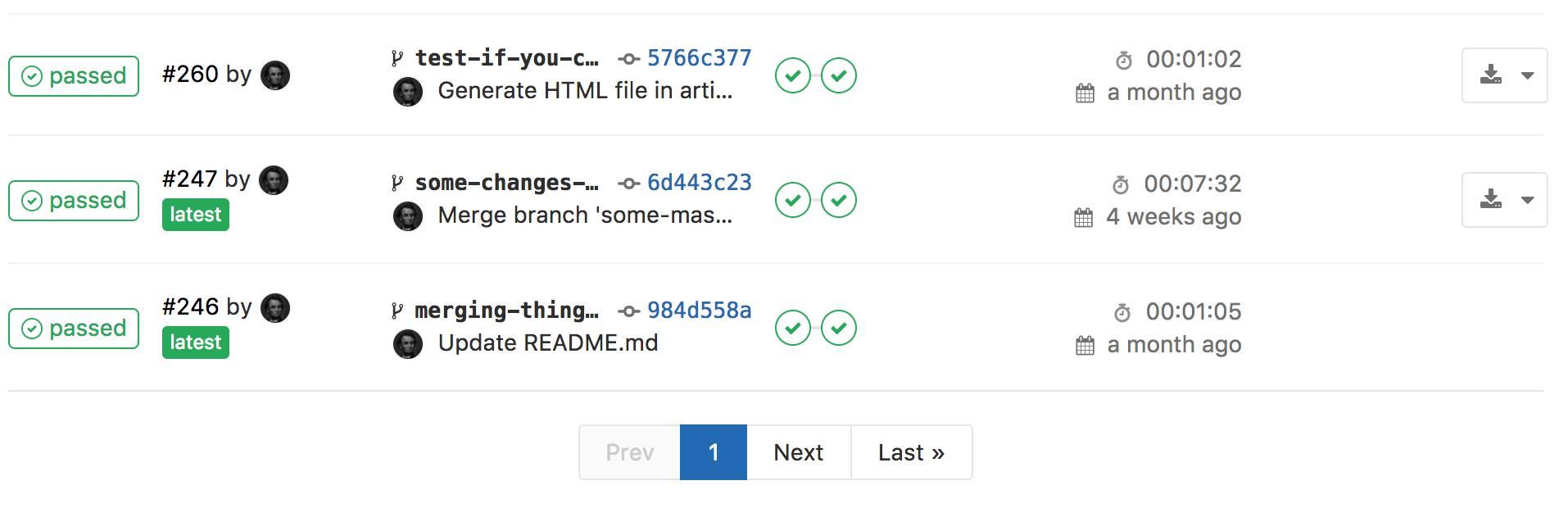Open commit 6d443c23 link
The image size is (1568, 508).
click(x=699, y=183)
